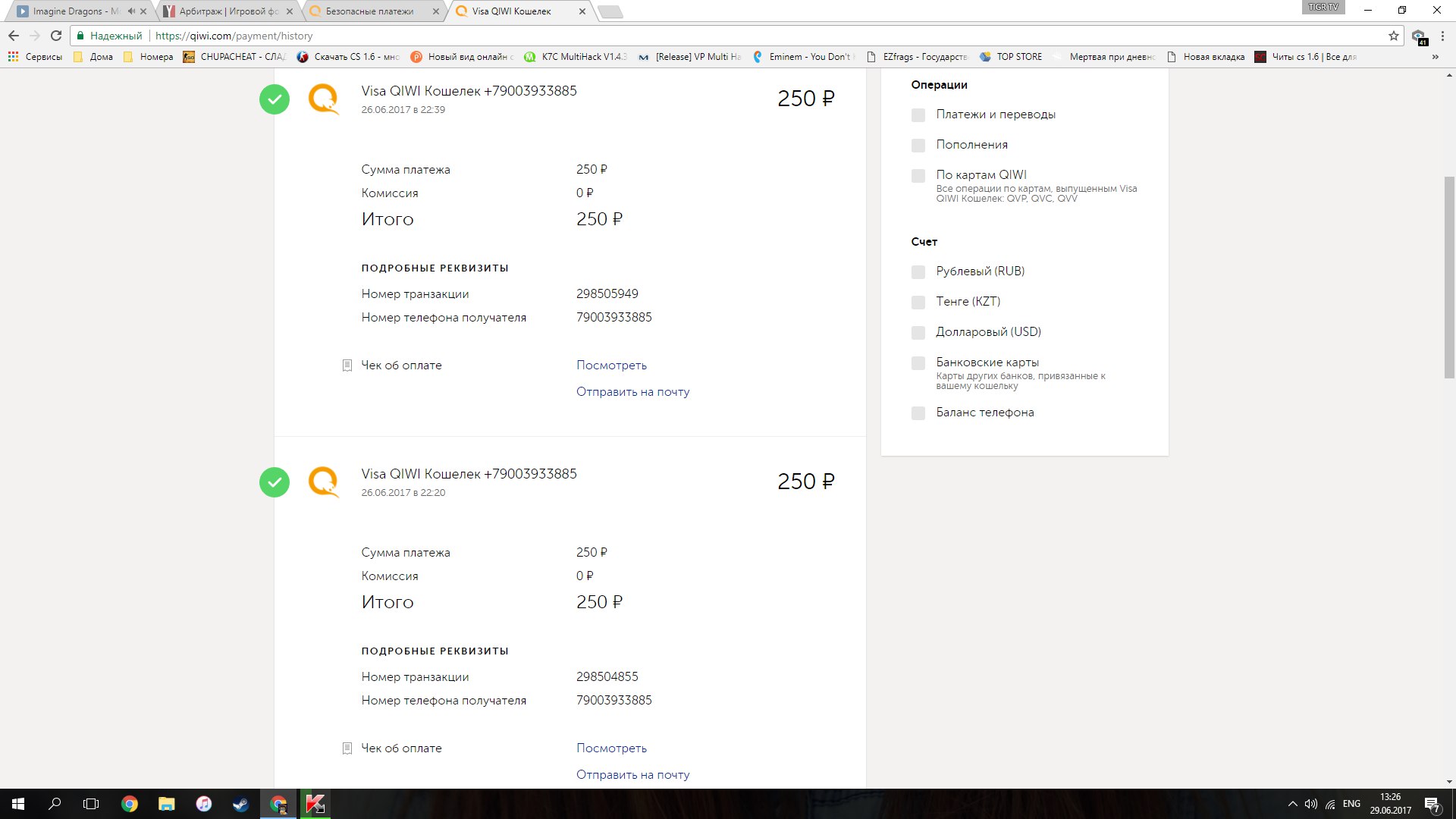
Task: Click the QIWI logo of second payment
Action: (x=324, y=482)
